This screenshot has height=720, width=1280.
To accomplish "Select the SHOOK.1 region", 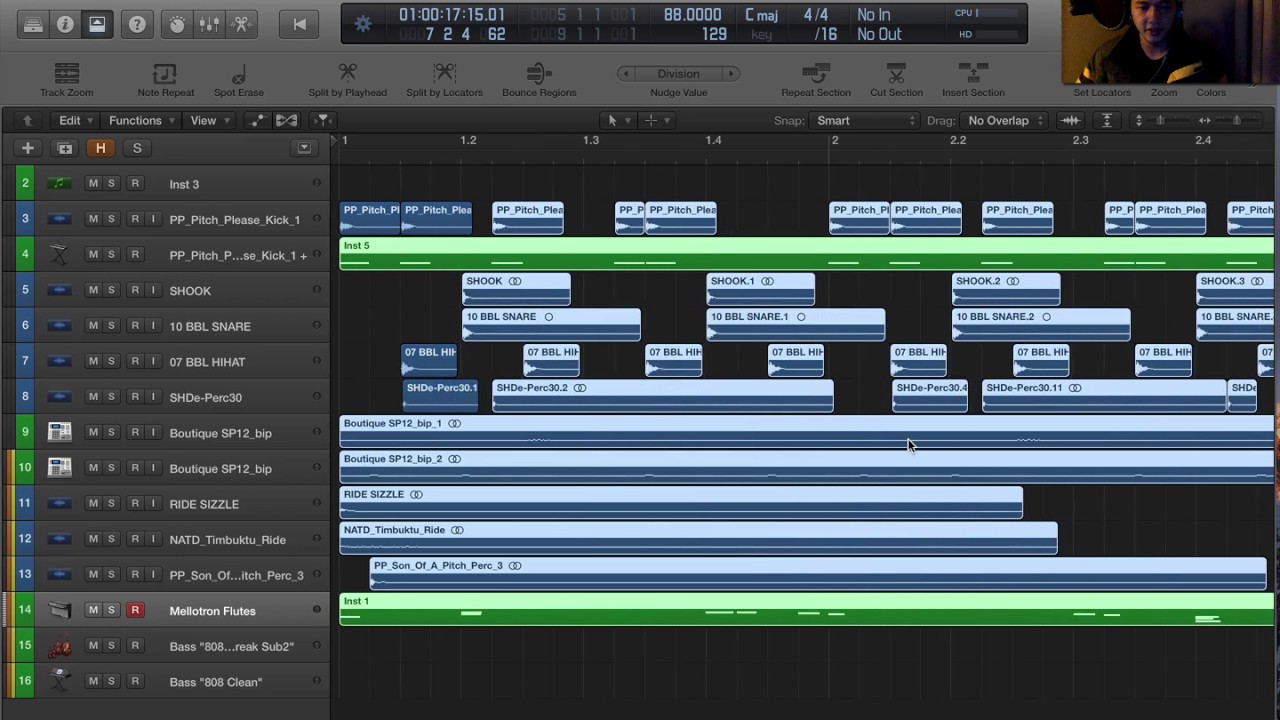I will click(760, 289).
